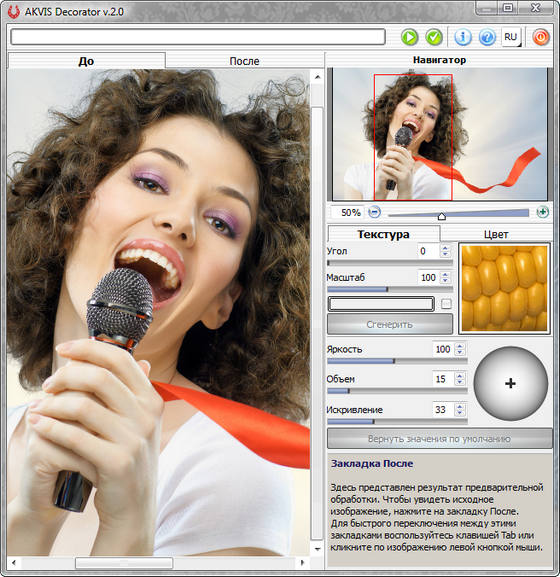Open program info via blue 'i' icon

click(x=462, y=37)
